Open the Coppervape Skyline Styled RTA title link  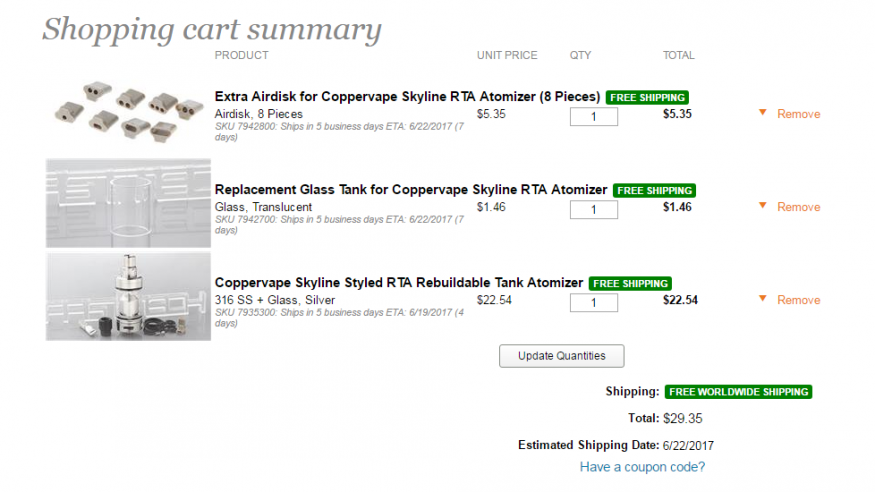point(398,283)
